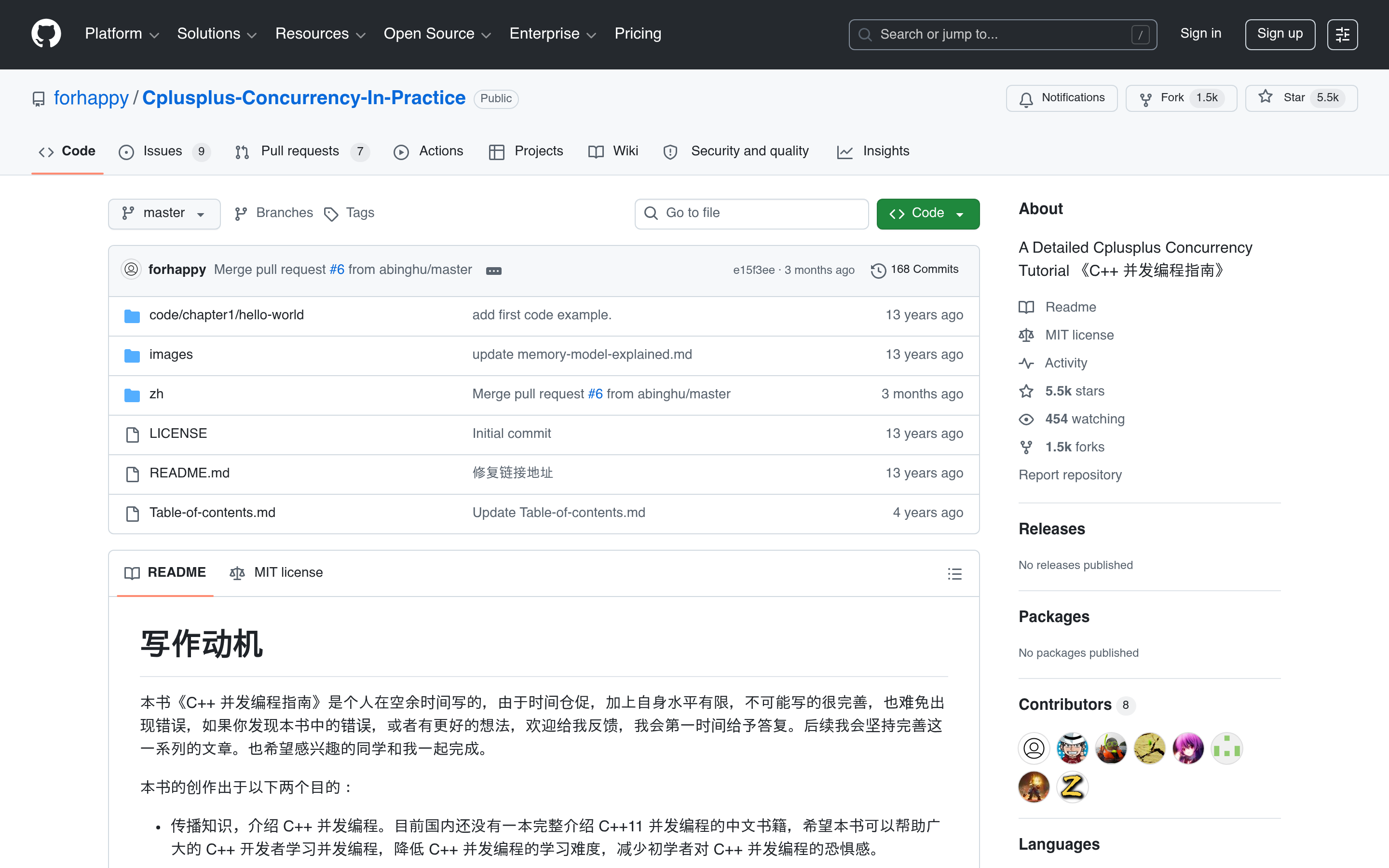Click the Sign up button
1389x868 pixels.
pos(1280,34)
